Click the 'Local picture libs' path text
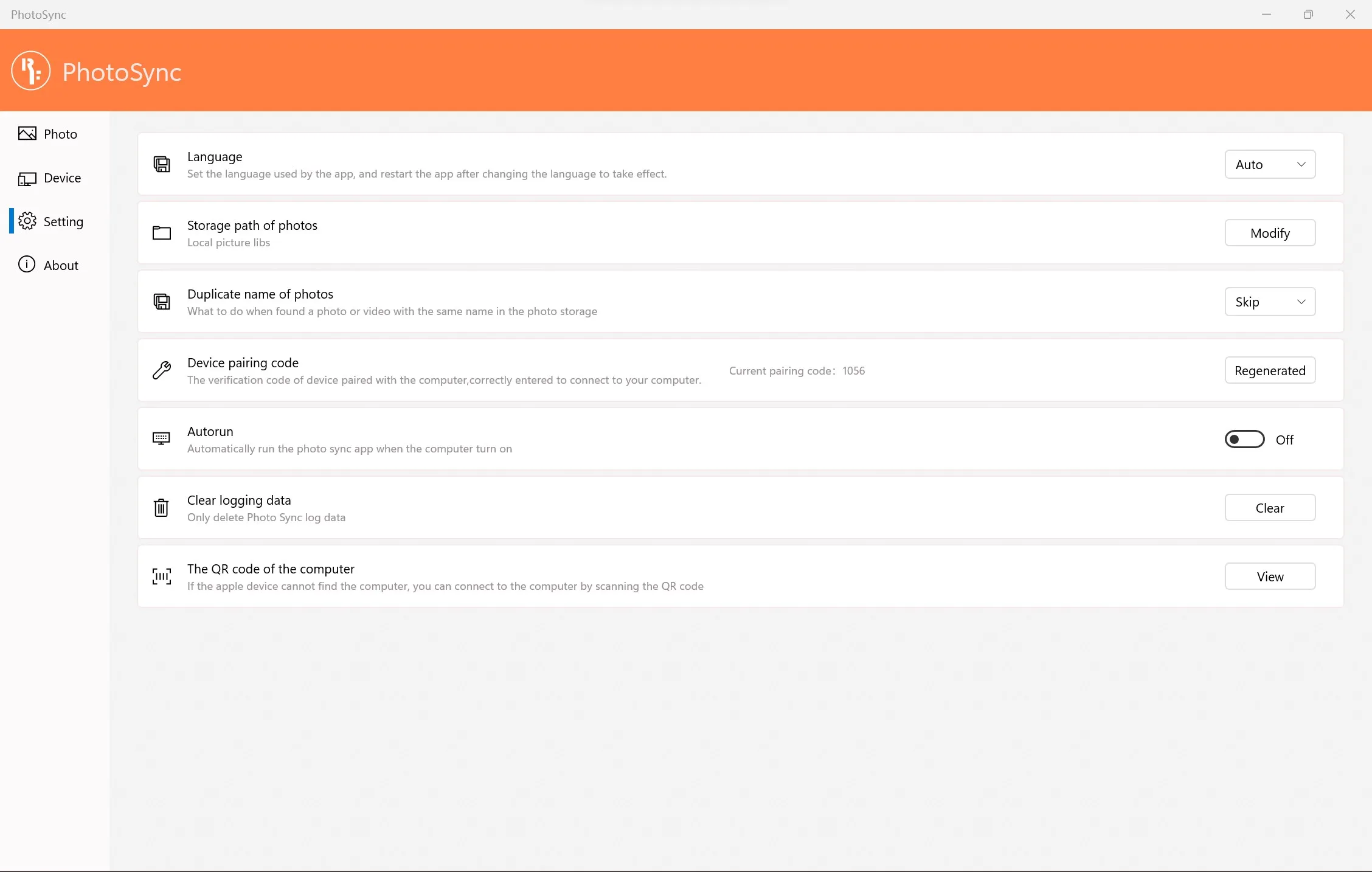Image resolution: width=1372 pixels, height=872 pixels. coord(229,243)
